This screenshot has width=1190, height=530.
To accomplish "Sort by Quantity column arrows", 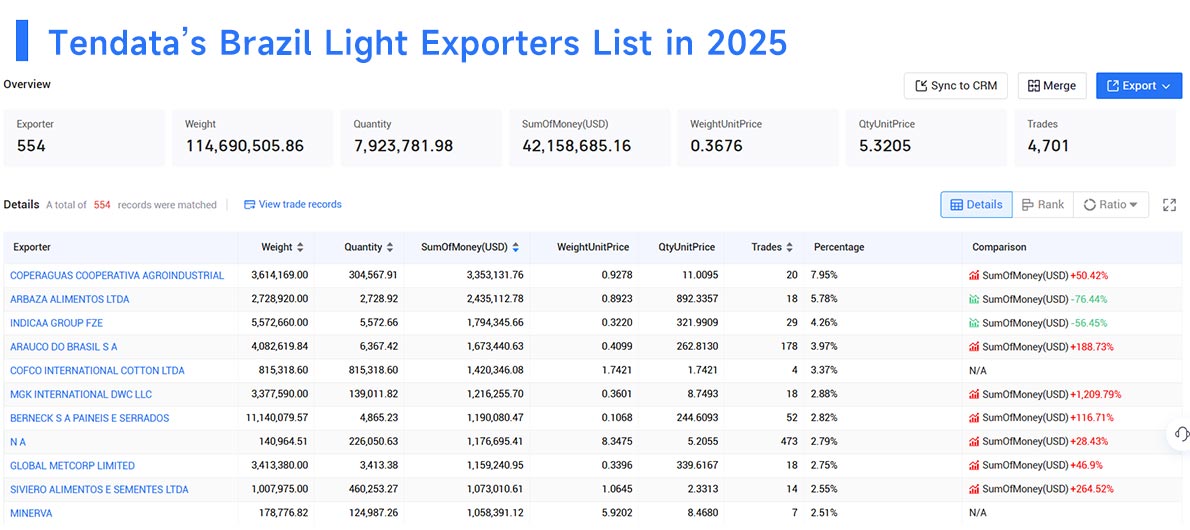I will pos(389,247).
